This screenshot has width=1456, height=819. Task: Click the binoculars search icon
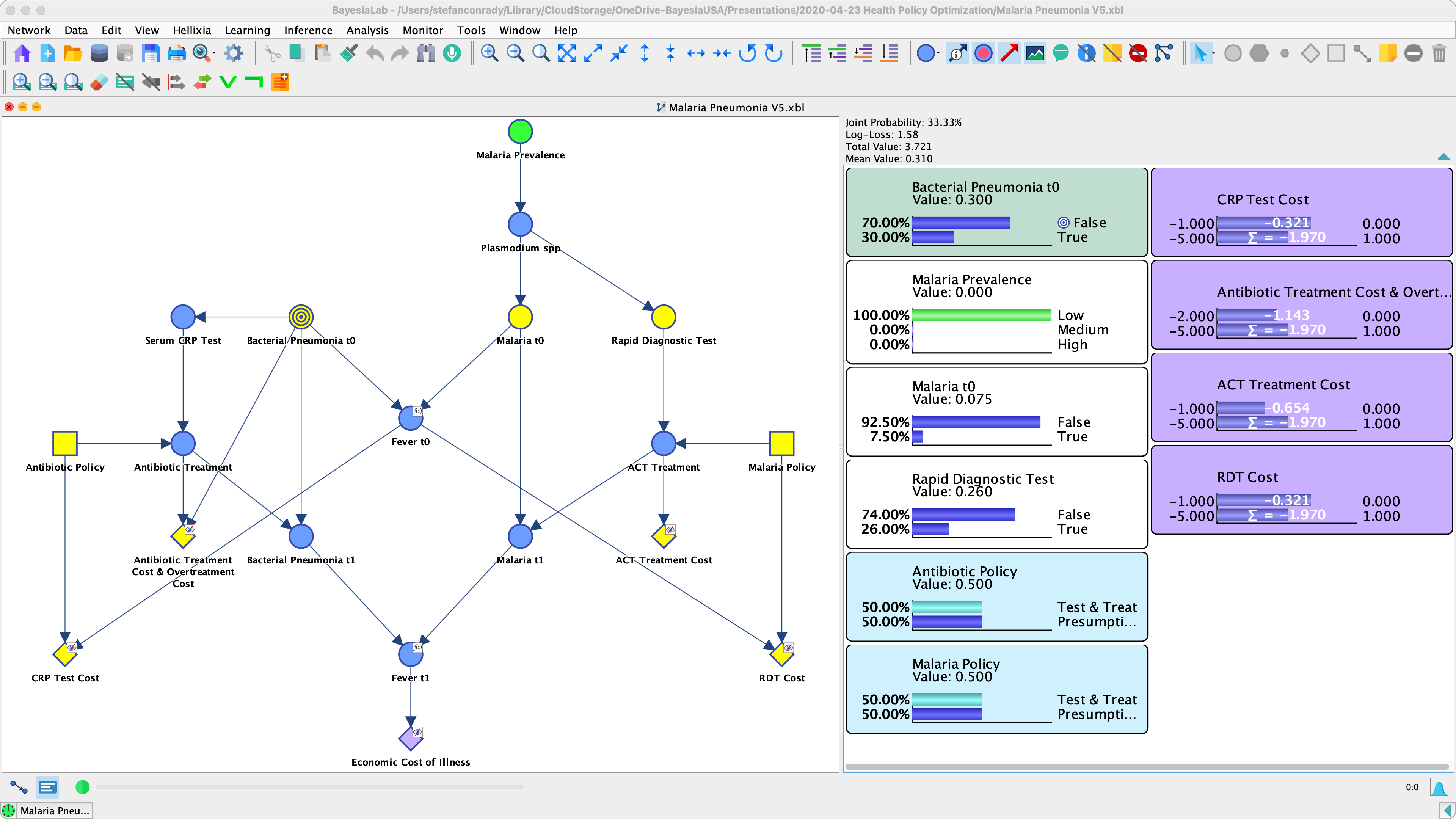tap(425, 54)
